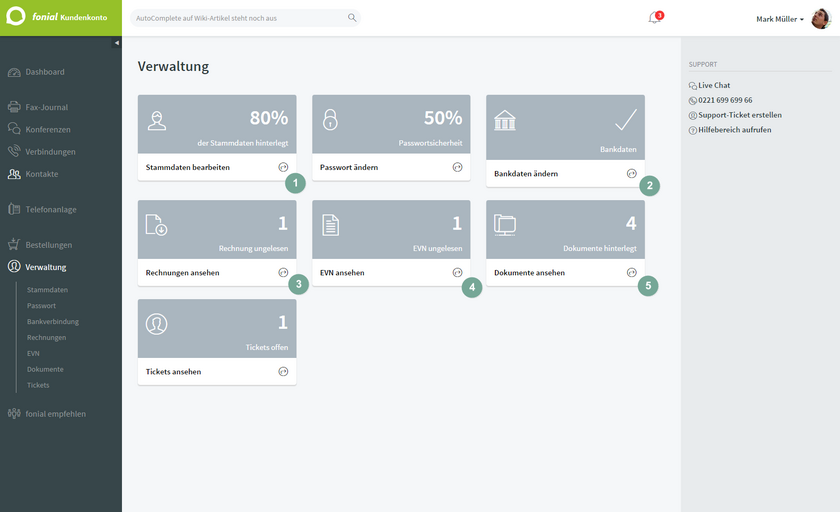Click arrow icon next to Stammdaten bearbeiten
The image size is (840, 512).
click(283, 167)
